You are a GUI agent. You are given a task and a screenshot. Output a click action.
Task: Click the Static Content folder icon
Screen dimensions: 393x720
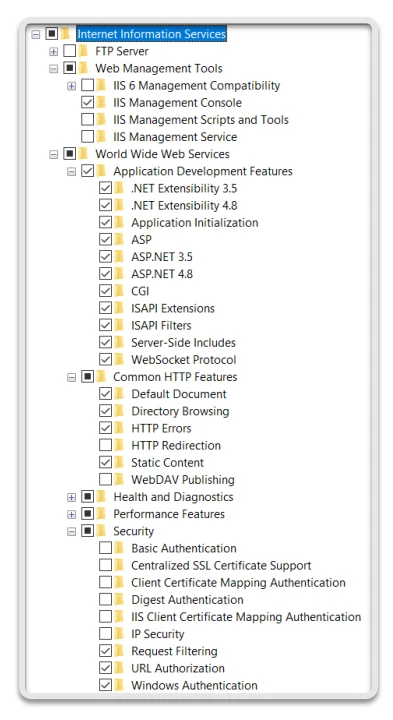(119, 462)
